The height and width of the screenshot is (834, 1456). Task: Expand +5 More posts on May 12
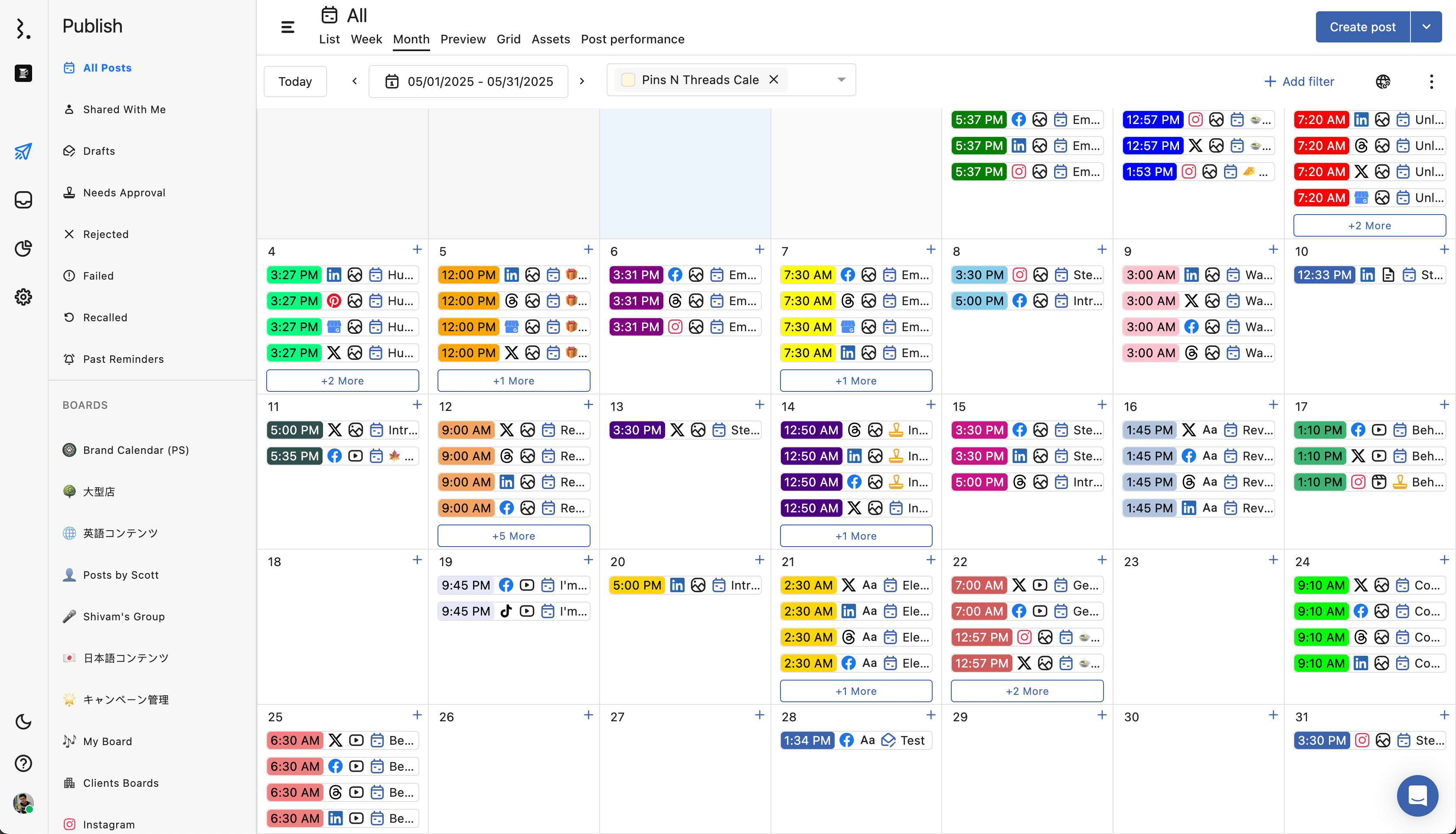[x=513, y=536]
